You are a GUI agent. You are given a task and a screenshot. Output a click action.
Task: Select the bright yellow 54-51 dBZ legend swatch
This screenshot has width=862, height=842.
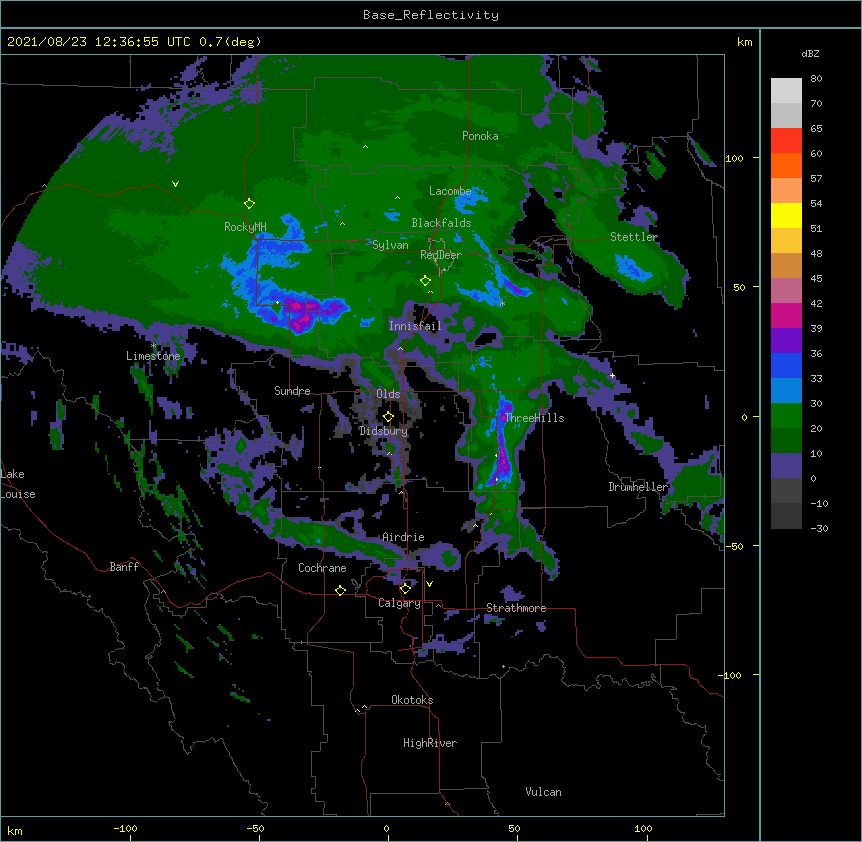[x=786, y=215]
